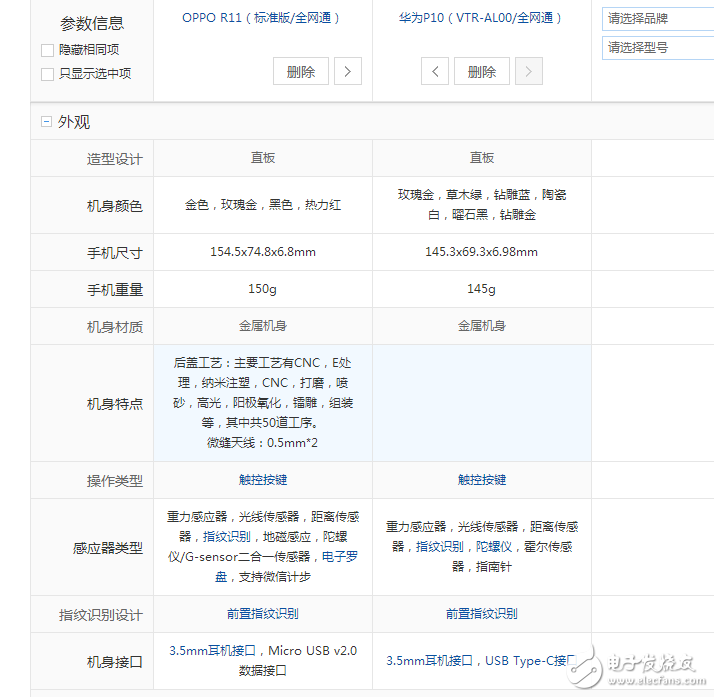714x697 pixels.
Task: Click 金属机身 in the OPPO R11 column
Action: [x=262, y=326]
